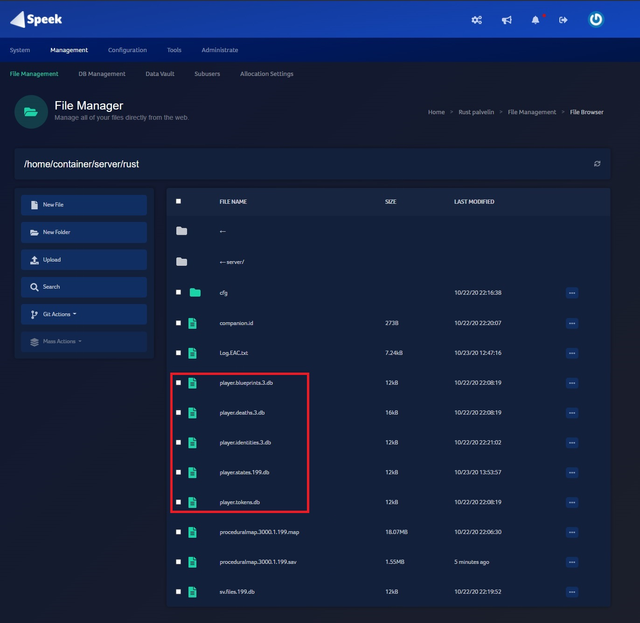This screenshot has height=623, width=640.
Task: Click the file icon for player.blueprints.3.db
Action: [x=192, y=383]
